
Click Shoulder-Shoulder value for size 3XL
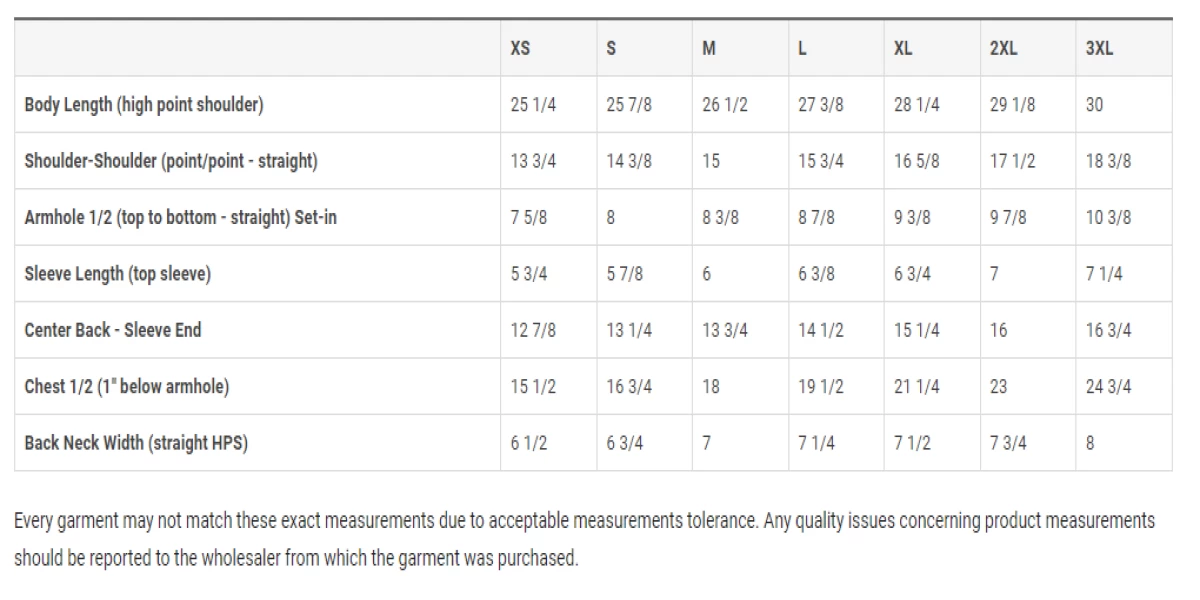tap(1108, 161)
